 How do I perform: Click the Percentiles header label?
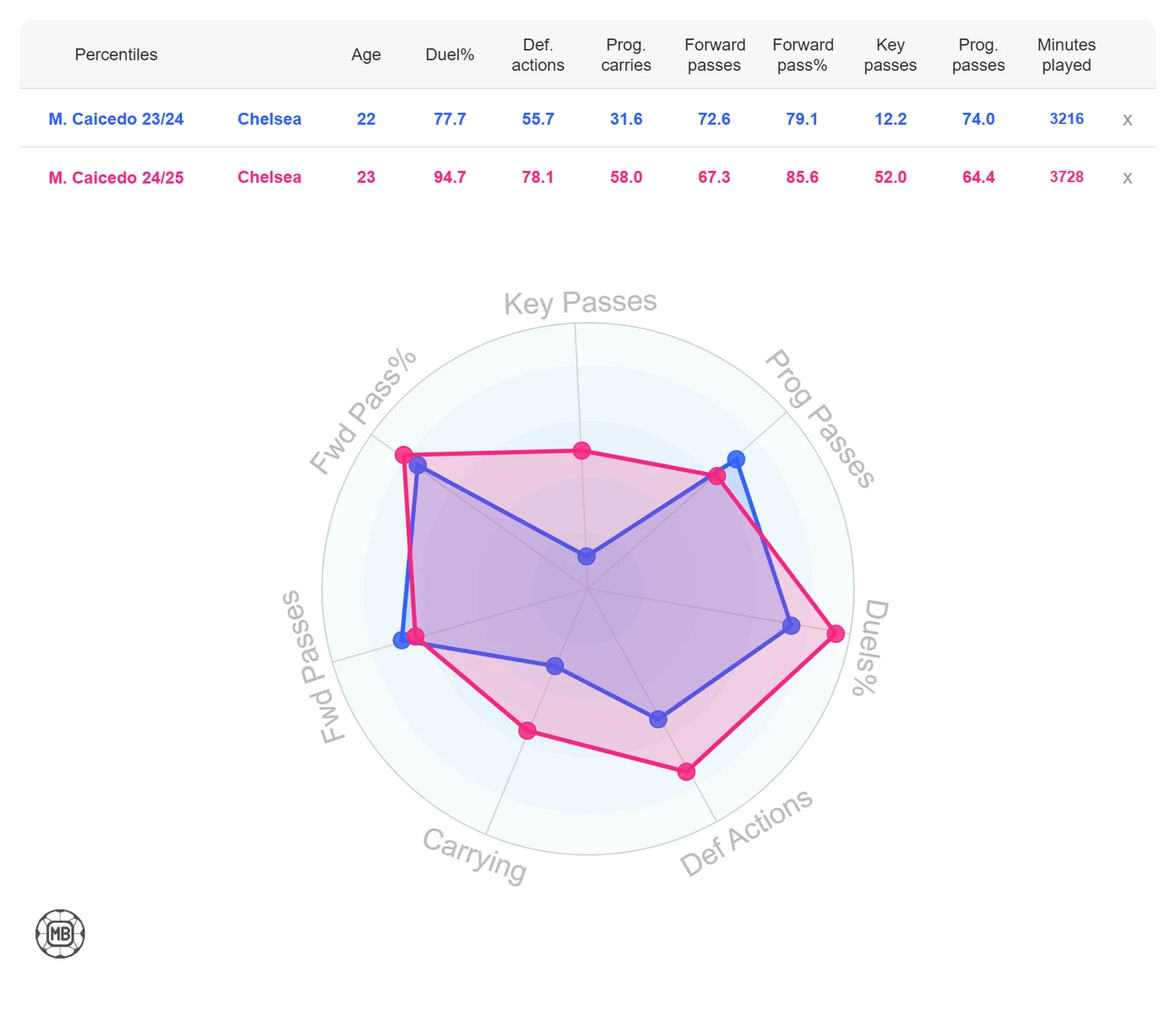116,55
